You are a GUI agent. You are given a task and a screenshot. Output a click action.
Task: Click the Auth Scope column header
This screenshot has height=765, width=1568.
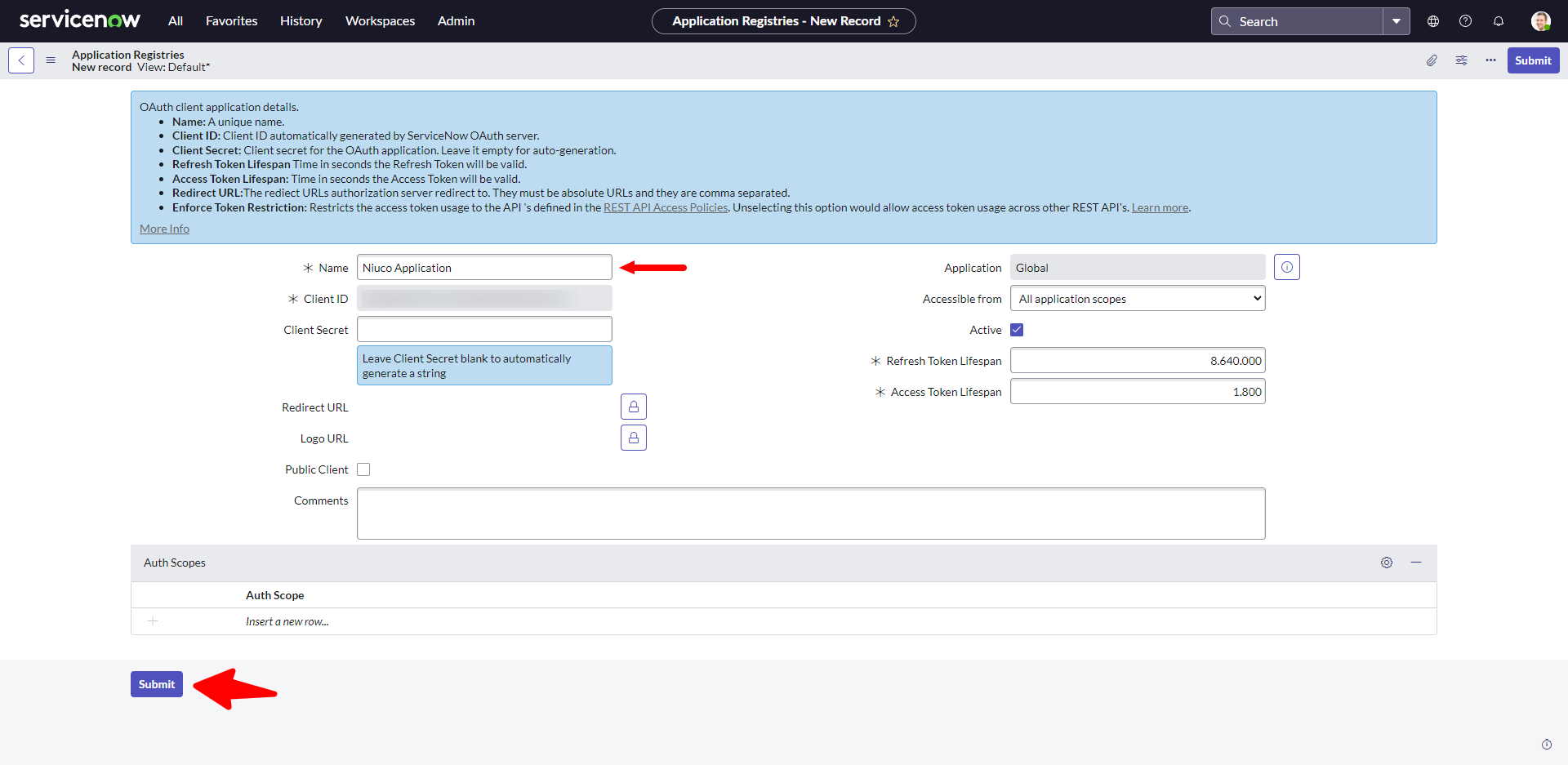click(275, 595)
